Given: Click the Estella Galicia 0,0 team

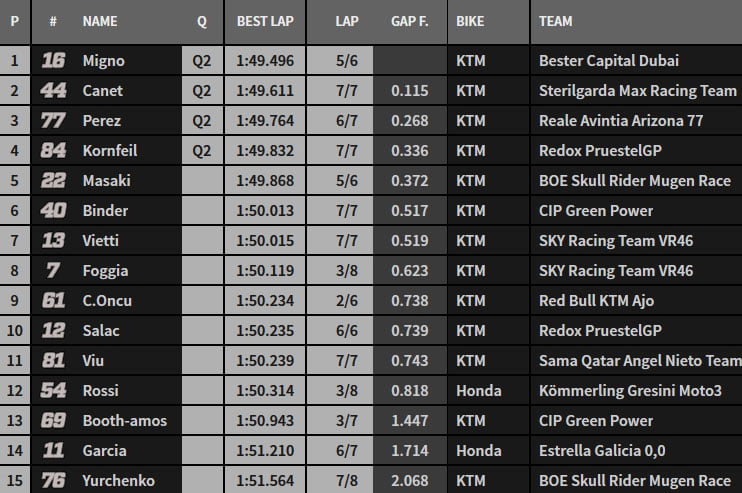Looking at the screenshot, I should [x=602, y=451].
